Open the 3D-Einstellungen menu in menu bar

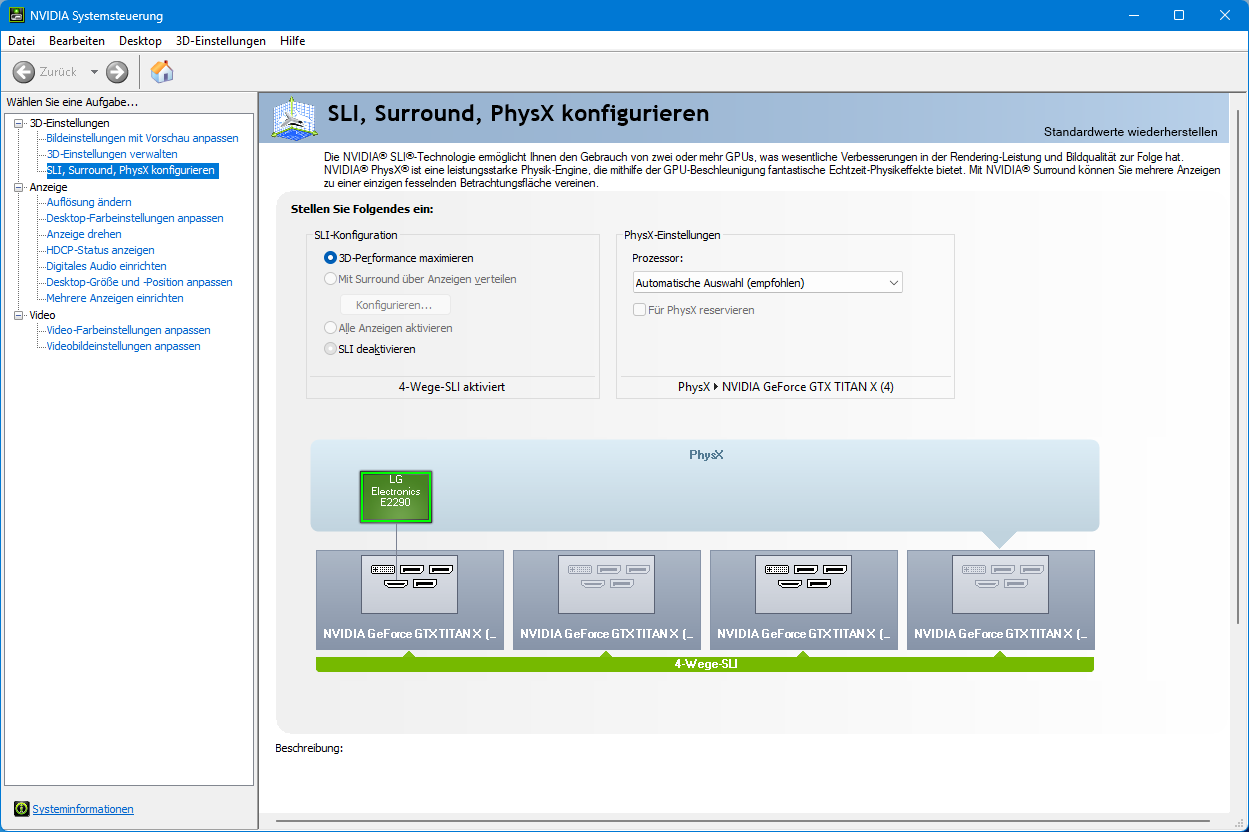(x=220, y=41)
